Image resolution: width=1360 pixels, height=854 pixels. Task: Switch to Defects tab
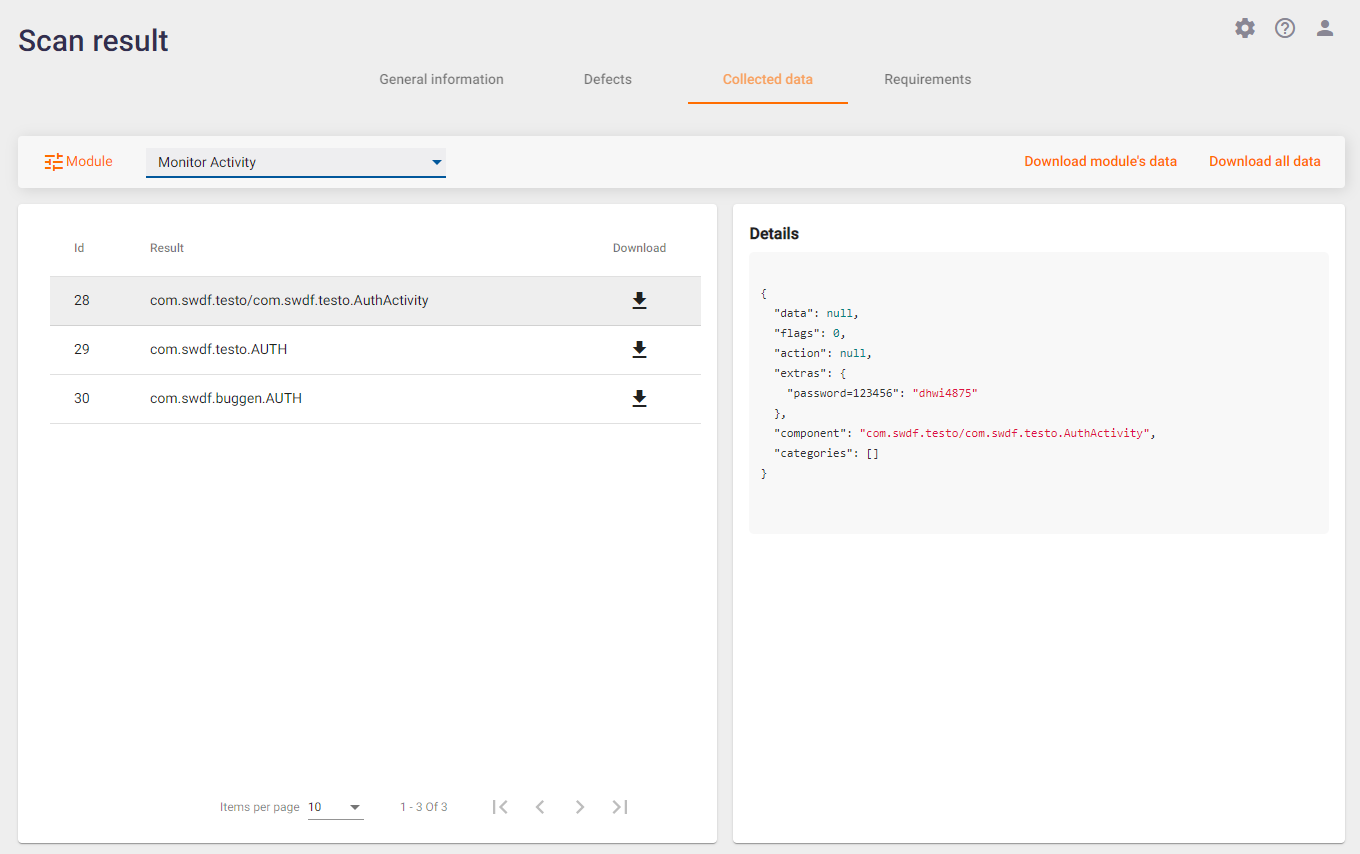[608, 79]
